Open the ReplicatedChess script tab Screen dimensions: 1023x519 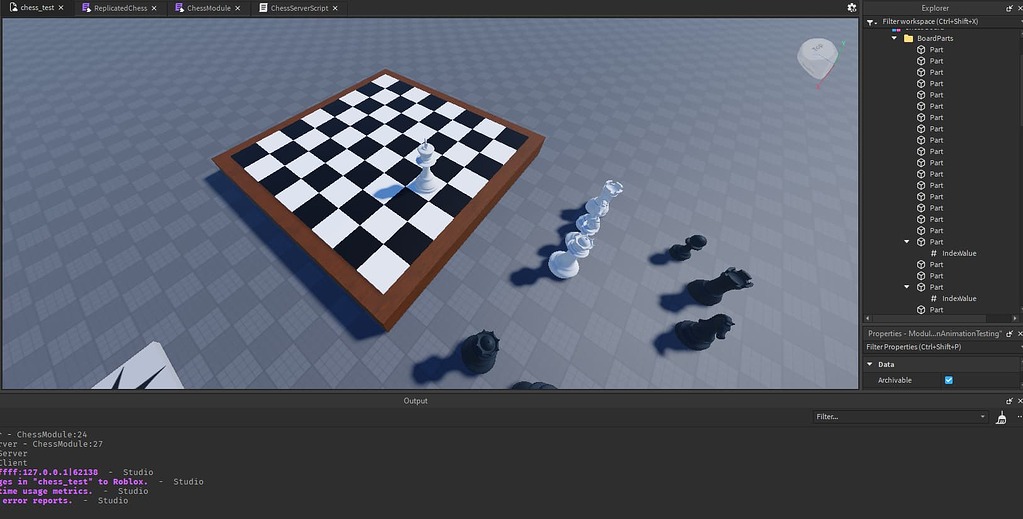(120, 8)
